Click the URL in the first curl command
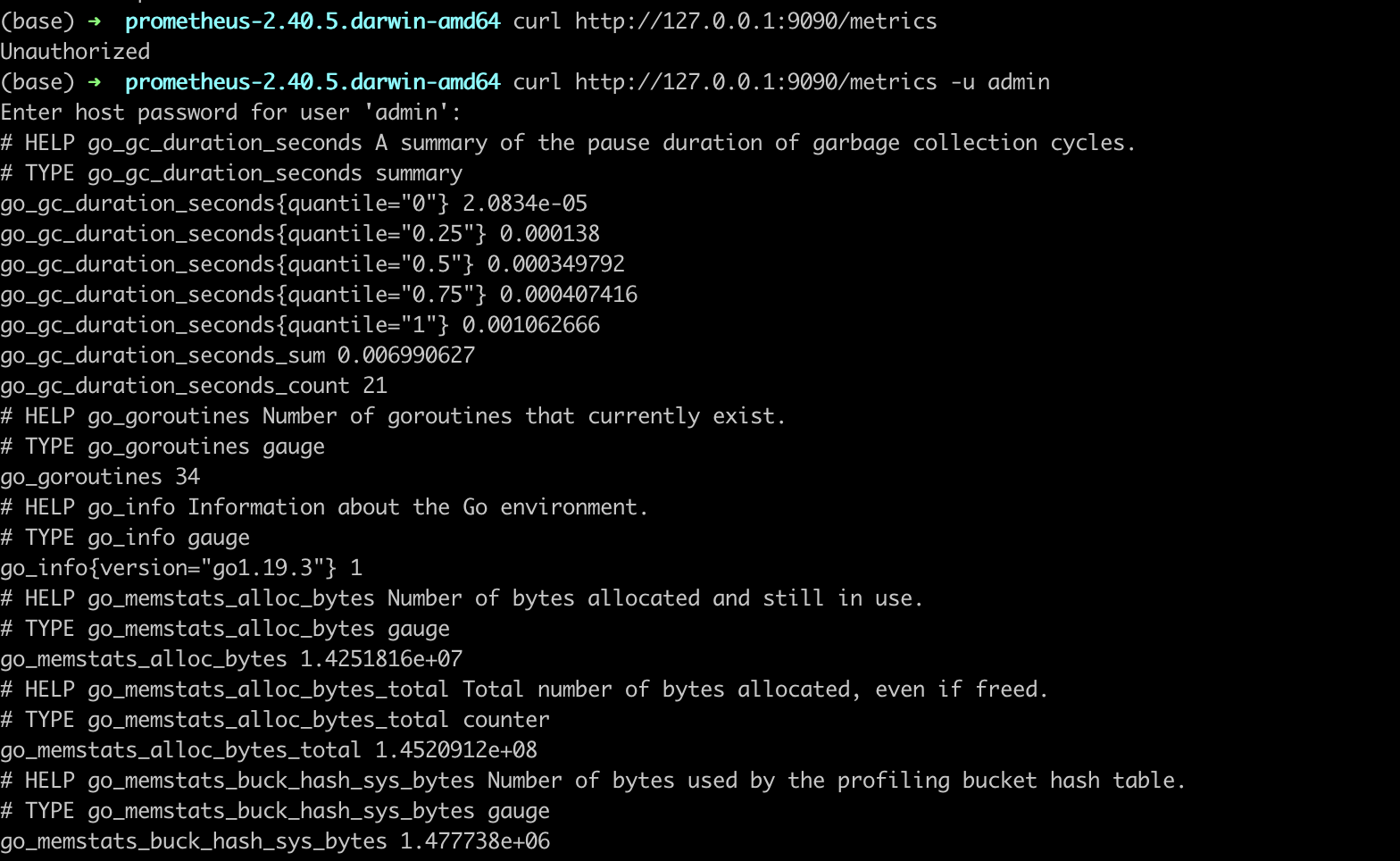Viewport: 1400px width, 861px height. (755, 21)
